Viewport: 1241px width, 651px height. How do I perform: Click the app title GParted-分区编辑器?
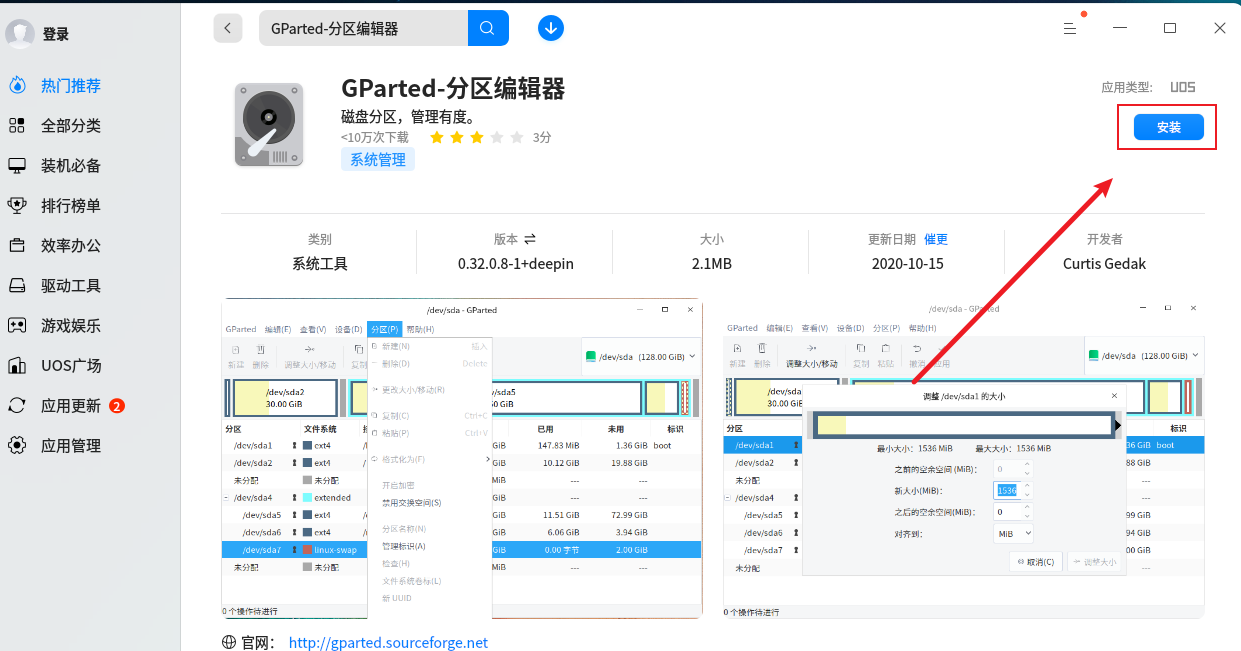453,89
